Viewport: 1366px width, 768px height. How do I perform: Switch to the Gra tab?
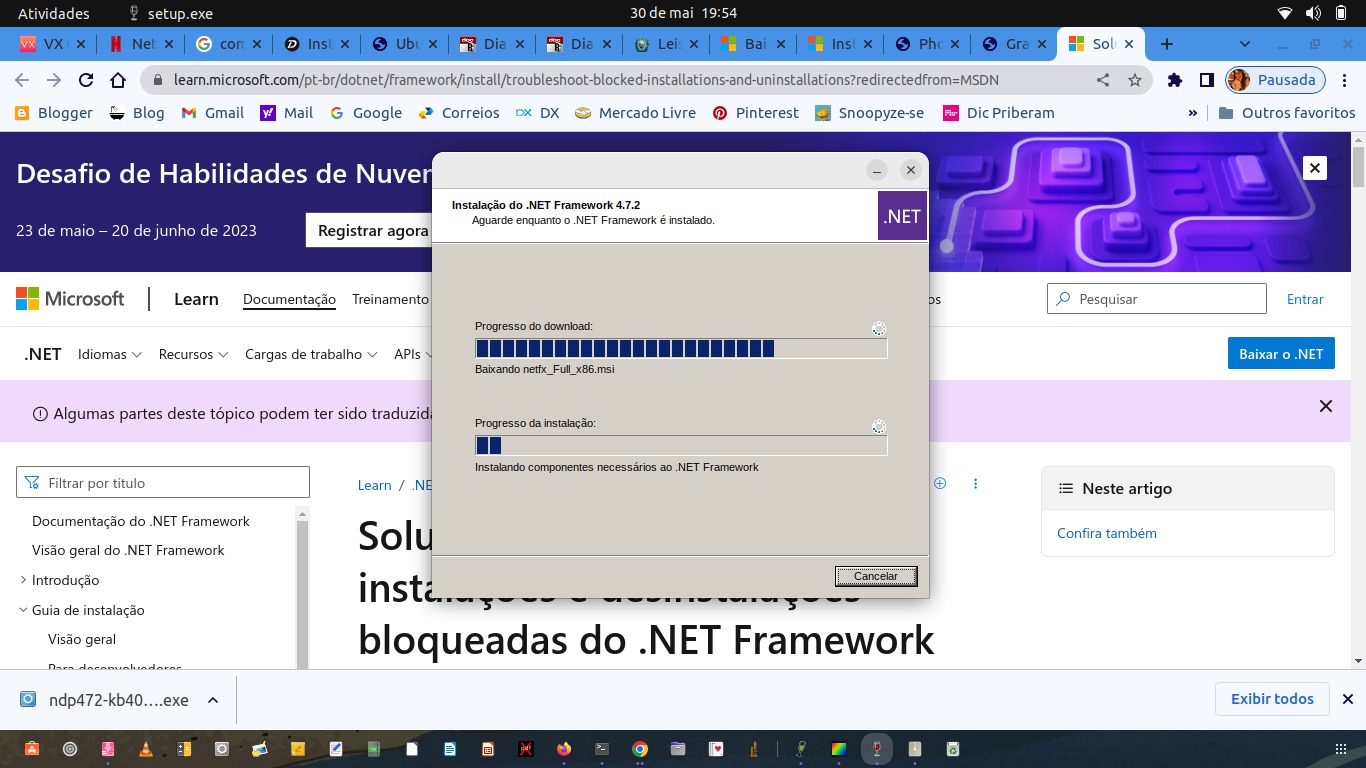1016,44
